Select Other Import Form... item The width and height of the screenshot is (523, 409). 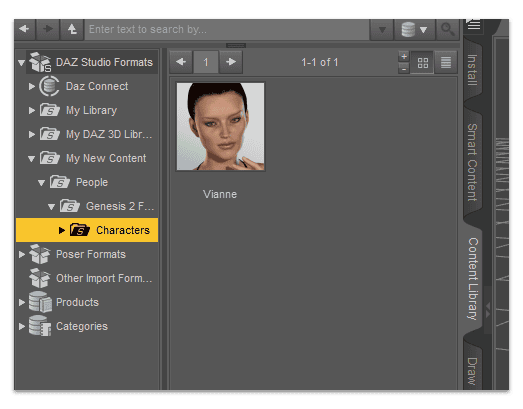pyautogui.click(x=104, y=278)
